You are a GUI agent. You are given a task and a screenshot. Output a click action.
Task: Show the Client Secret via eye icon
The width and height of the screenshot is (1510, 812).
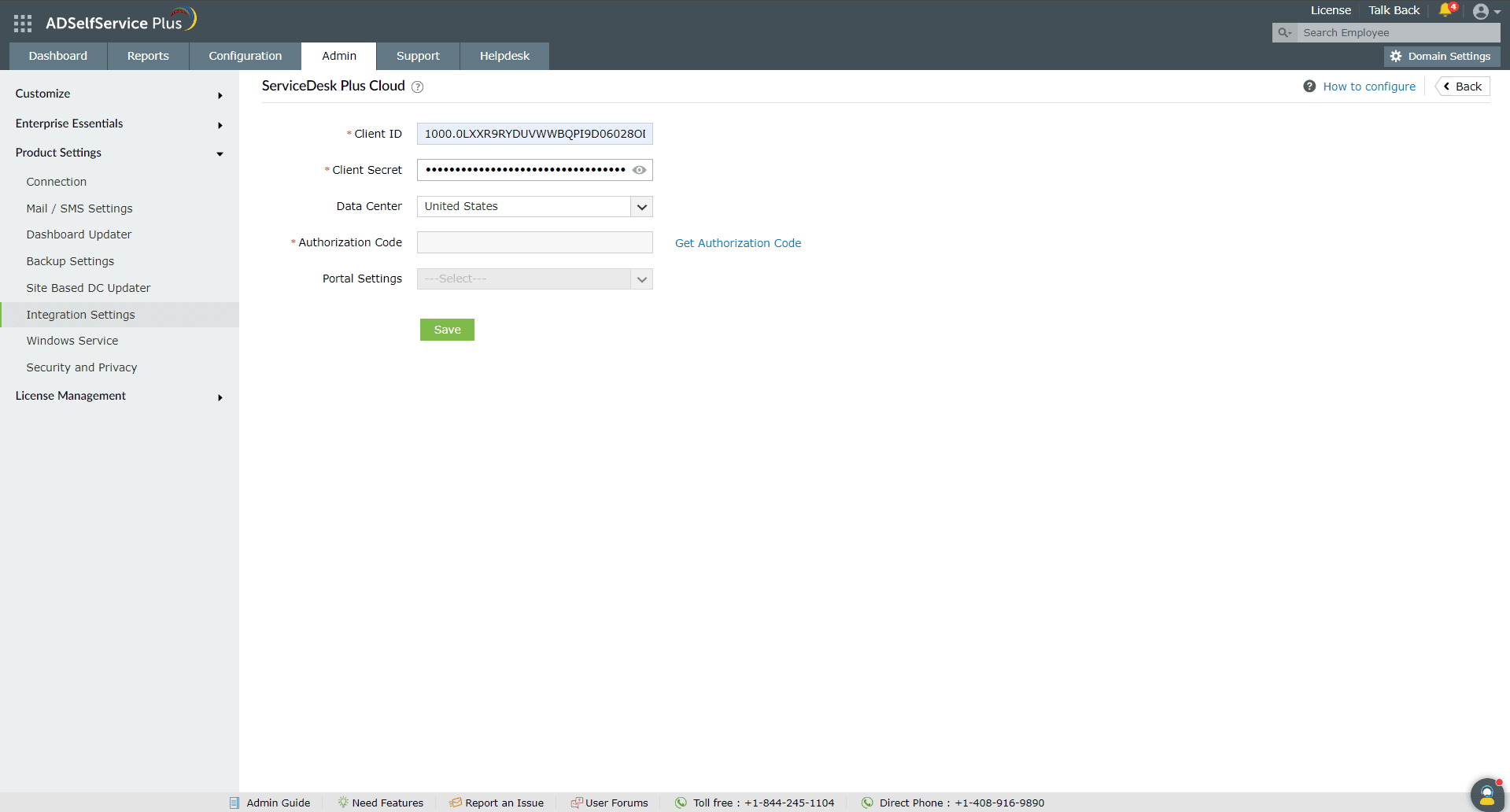point(640,170)
